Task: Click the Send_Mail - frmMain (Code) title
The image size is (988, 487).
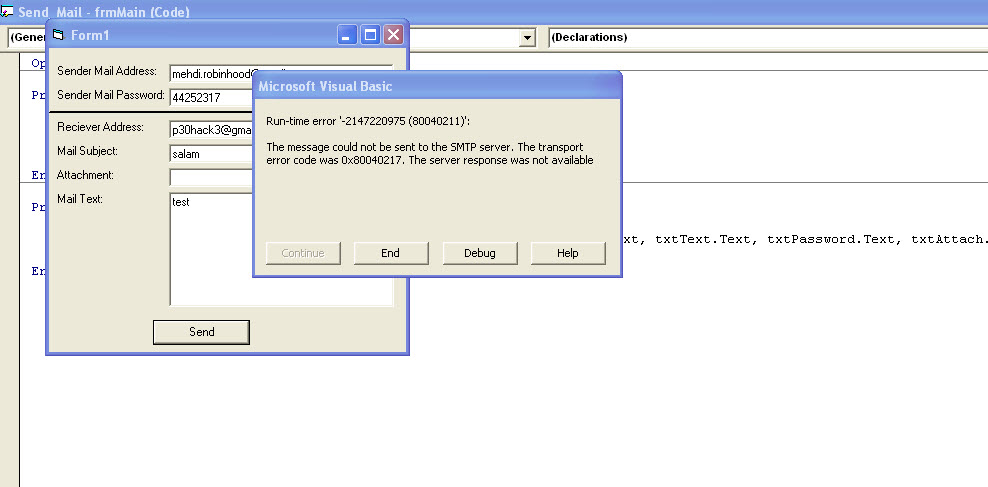Action: [x=104, y=12]
